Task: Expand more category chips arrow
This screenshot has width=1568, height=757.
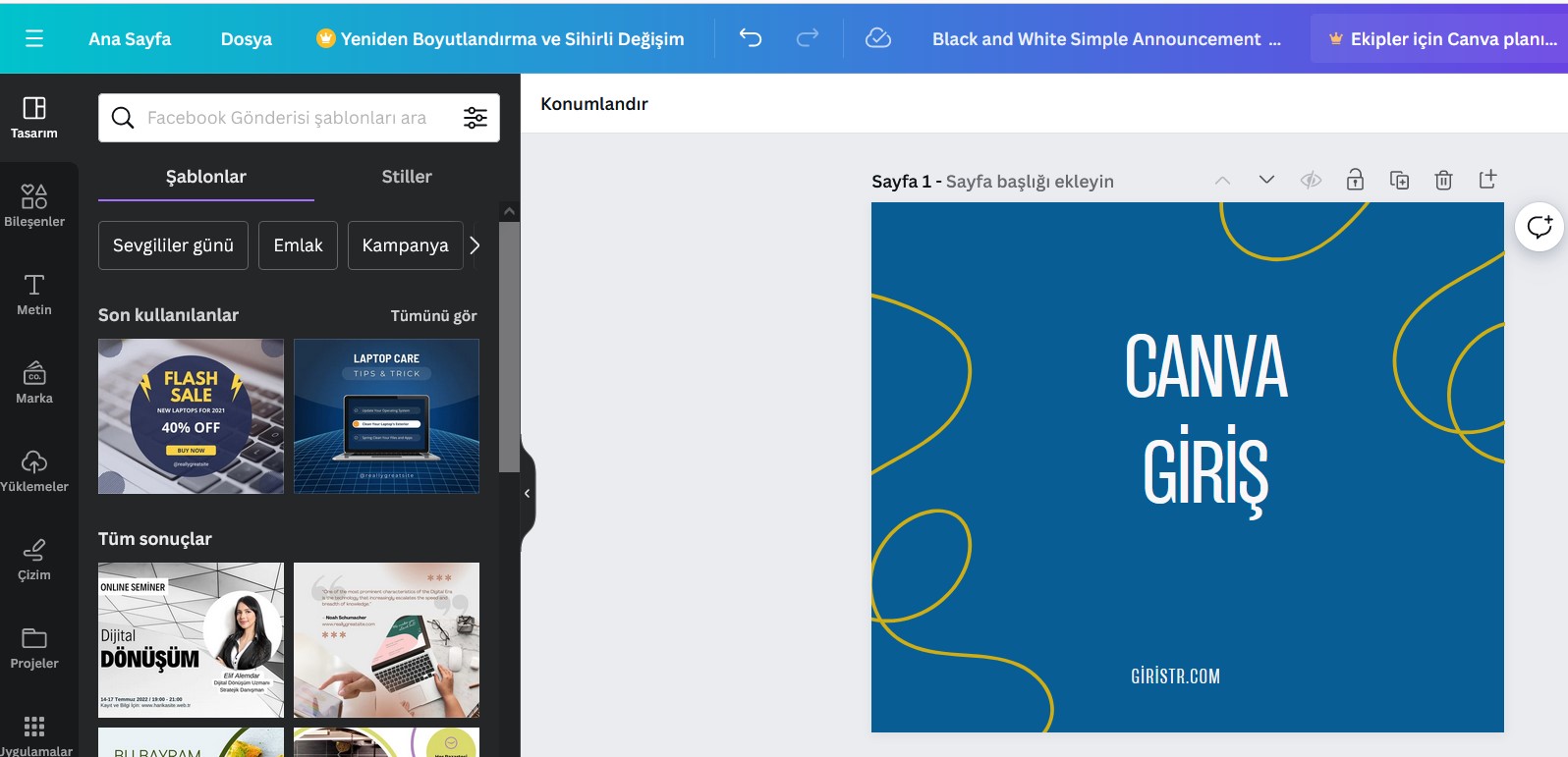Action: pos(476,245)
